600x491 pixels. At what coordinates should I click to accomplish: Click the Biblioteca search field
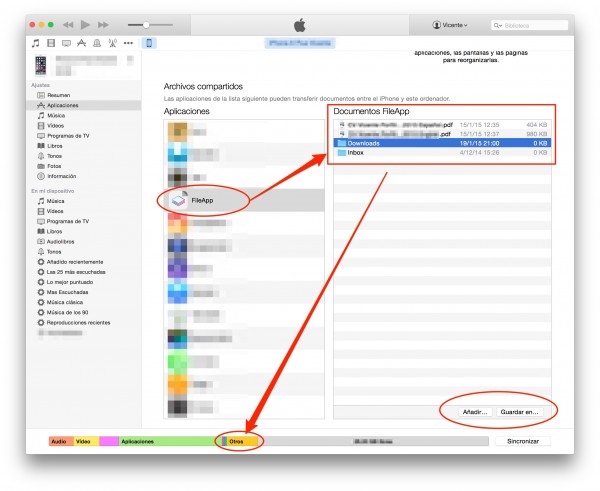(530, 26)
